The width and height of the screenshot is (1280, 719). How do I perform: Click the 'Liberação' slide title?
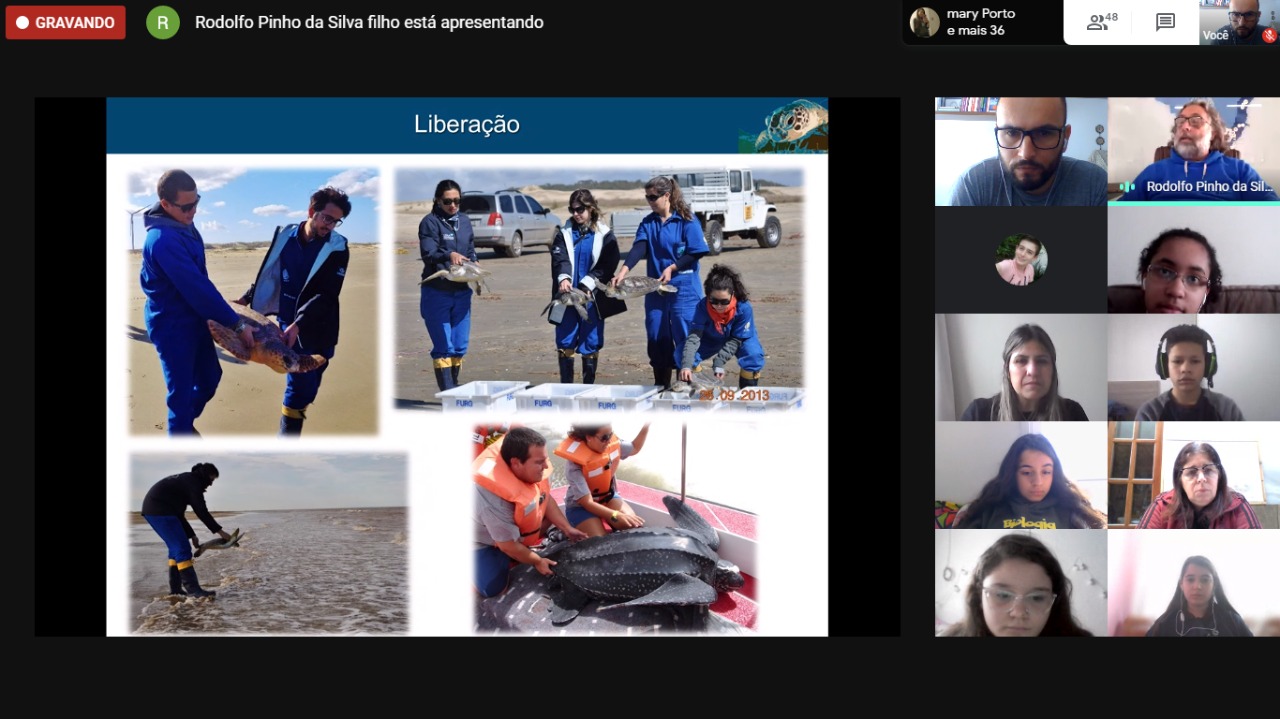tap(467, 125)
